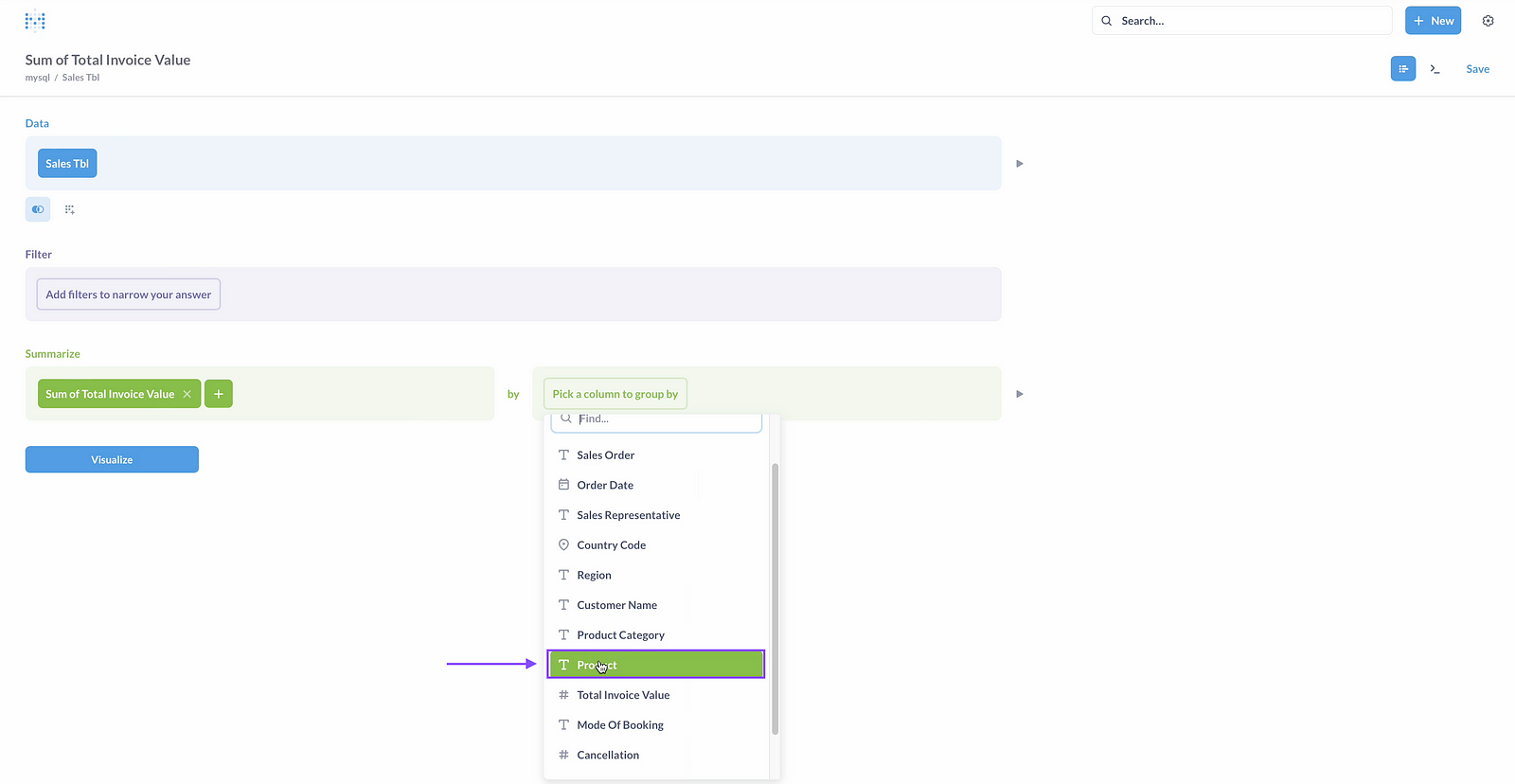
Task: Preview Summarize step with arrow
Action: (x=1020, y=394)
